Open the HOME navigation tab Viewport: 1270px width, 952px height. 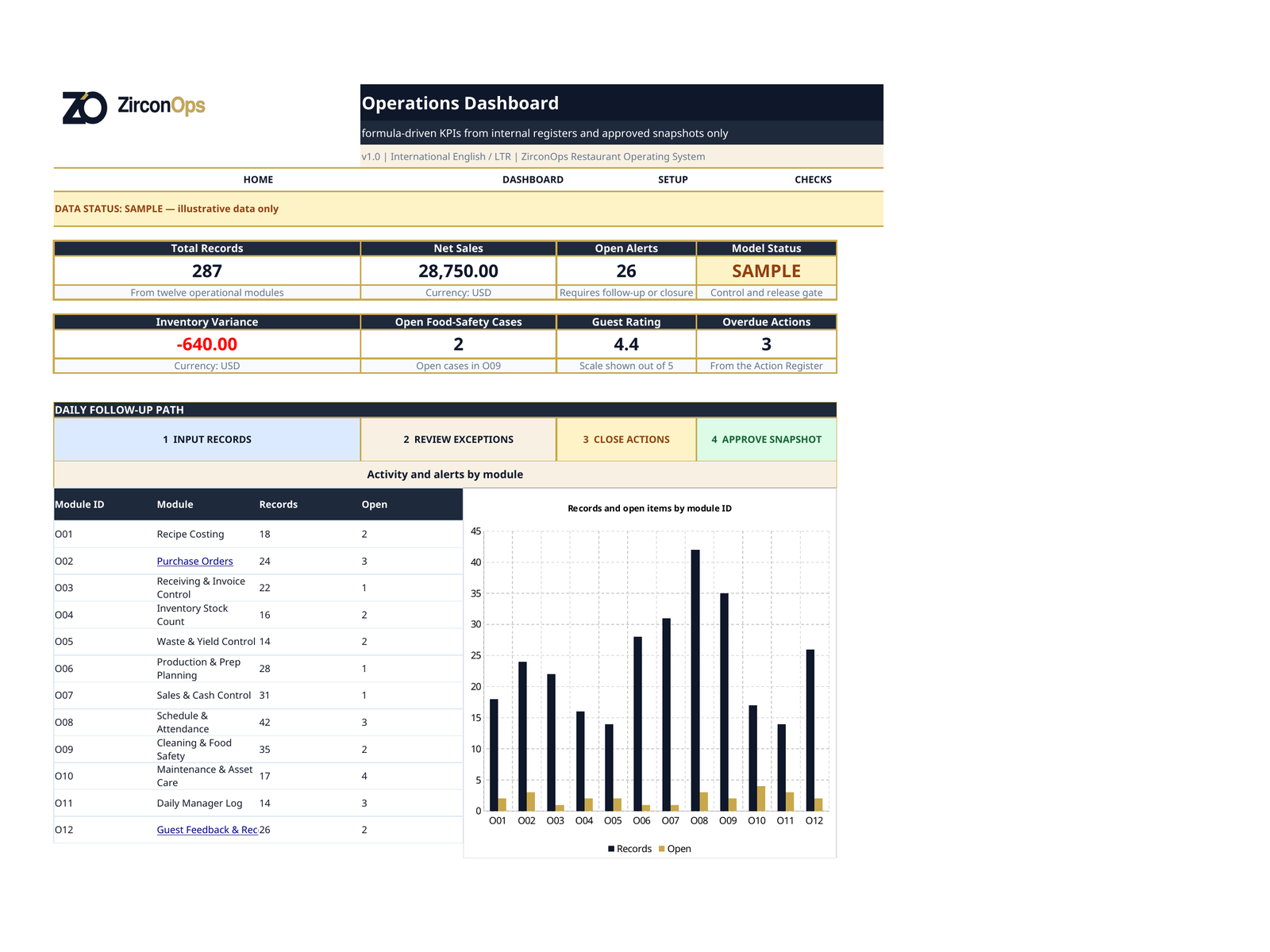point(258,180)
